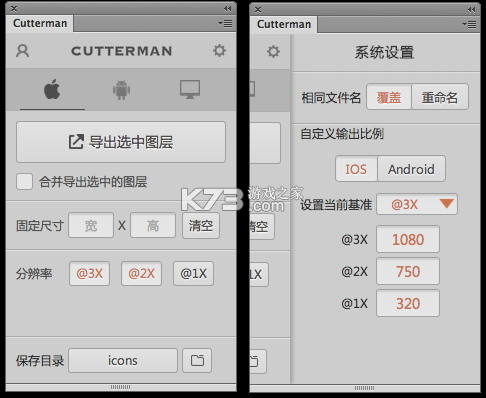486x398 pixels.
Task: Click the gear icon in right settings panel
Action: click(273, 52)
